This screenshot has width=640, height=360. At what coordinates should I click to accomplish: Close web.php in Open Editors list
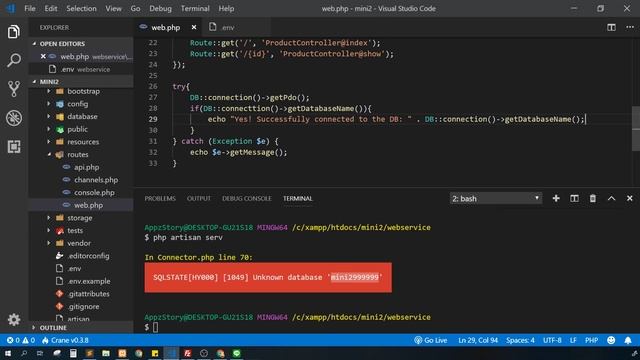(43, 56)
